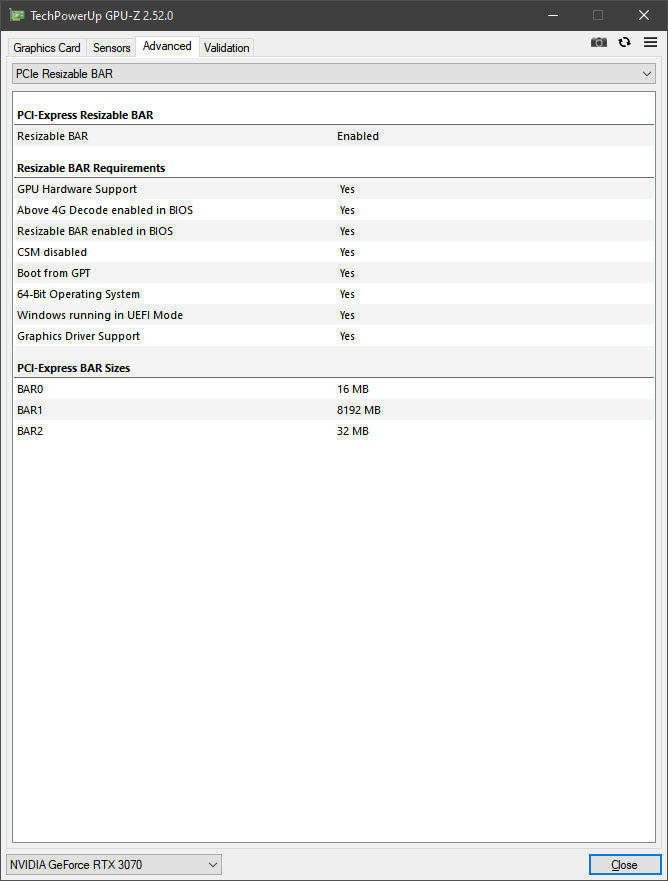Select the CSM disabled row

pos(334,252)
